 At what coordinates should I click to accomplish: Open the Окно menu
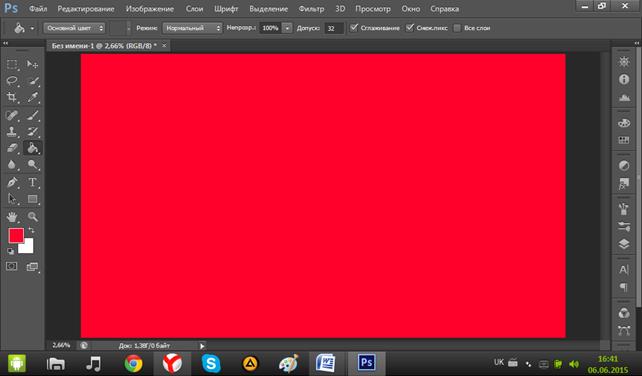(x=411, y=9)
